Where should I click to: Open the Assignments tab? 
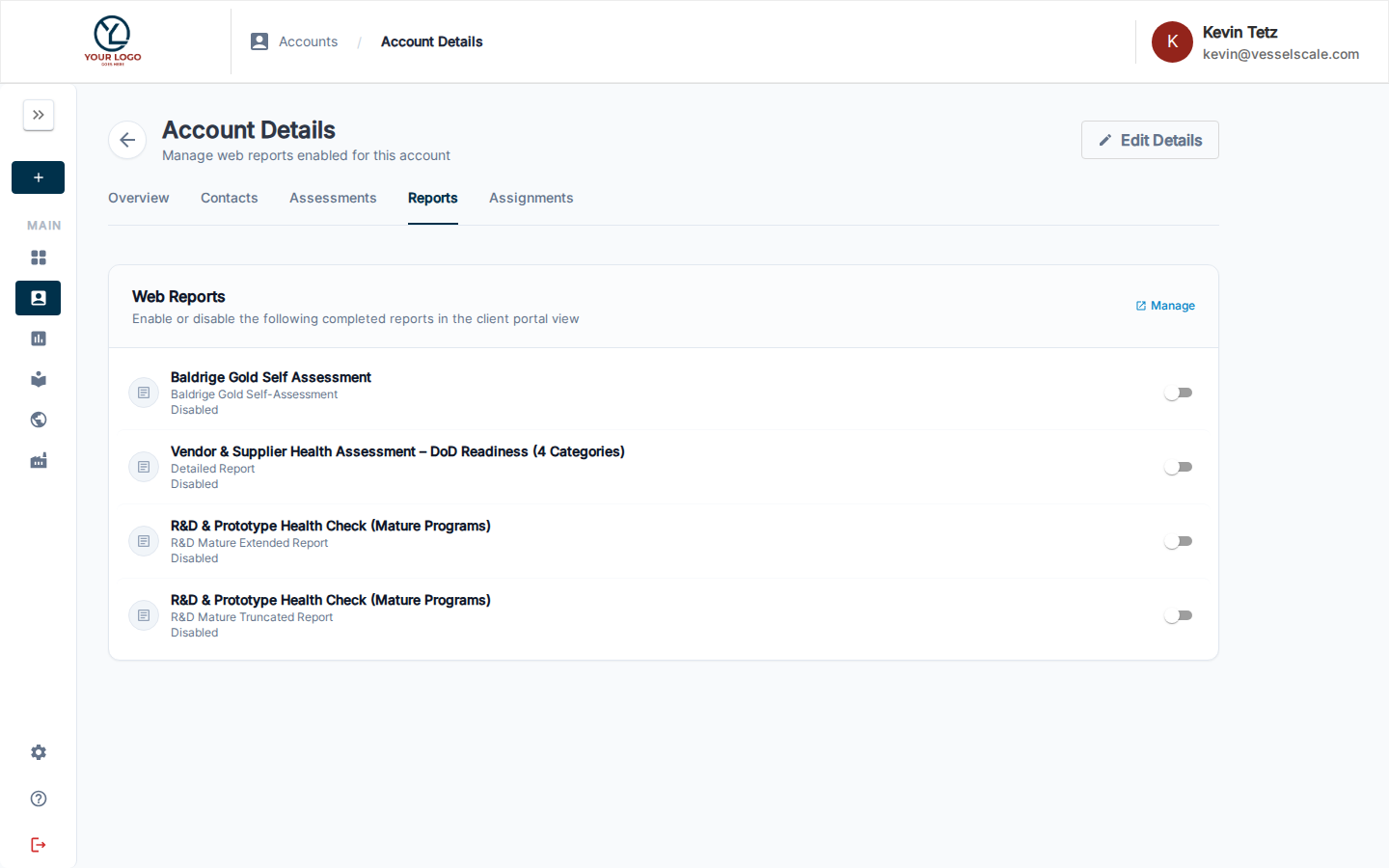pyautogui.click(x=531, y=198)
